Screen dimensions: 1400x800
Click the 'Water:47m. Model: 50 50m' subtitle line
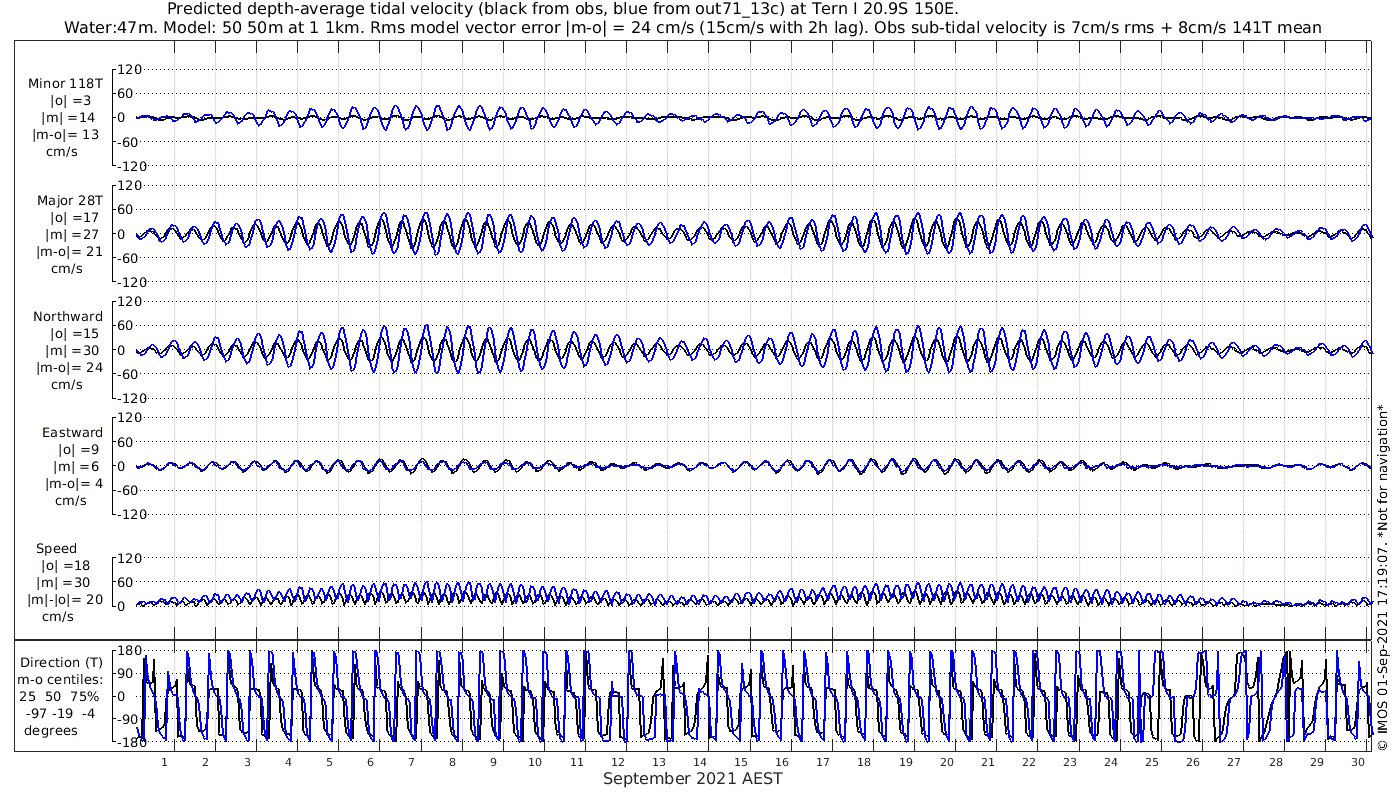(693, 28)
